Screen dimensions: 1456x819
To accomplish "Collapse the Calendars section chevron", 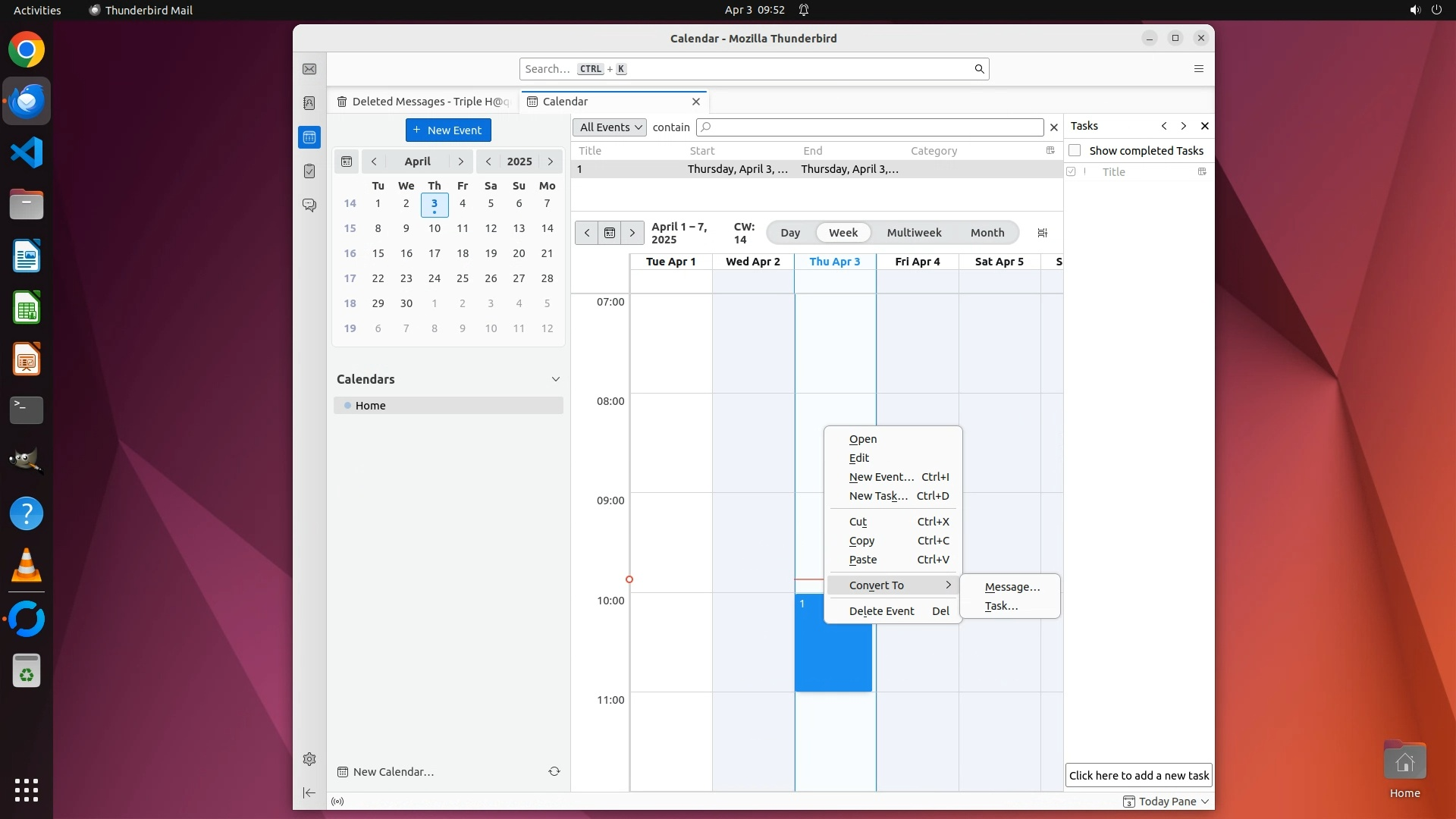I will [555, 379].
